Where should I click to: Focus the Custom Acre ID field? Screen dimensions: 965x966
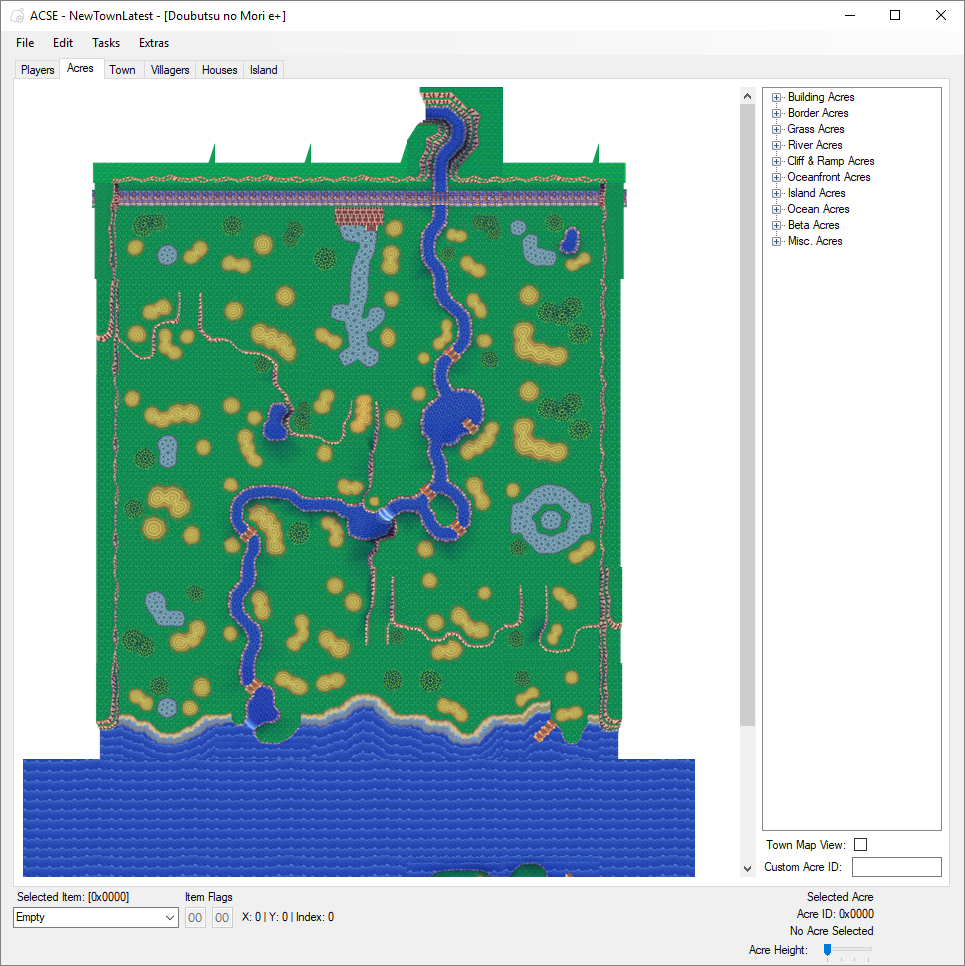coord(897,867)
